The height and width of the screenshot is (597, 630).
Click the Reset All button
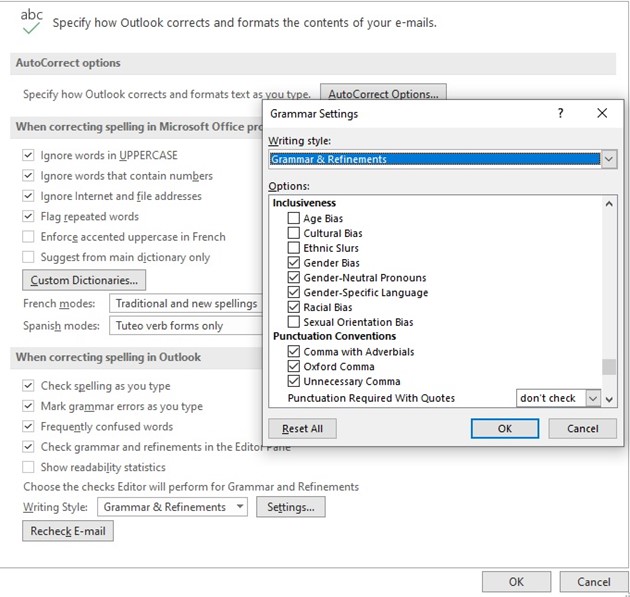click(x=303, y=428)
